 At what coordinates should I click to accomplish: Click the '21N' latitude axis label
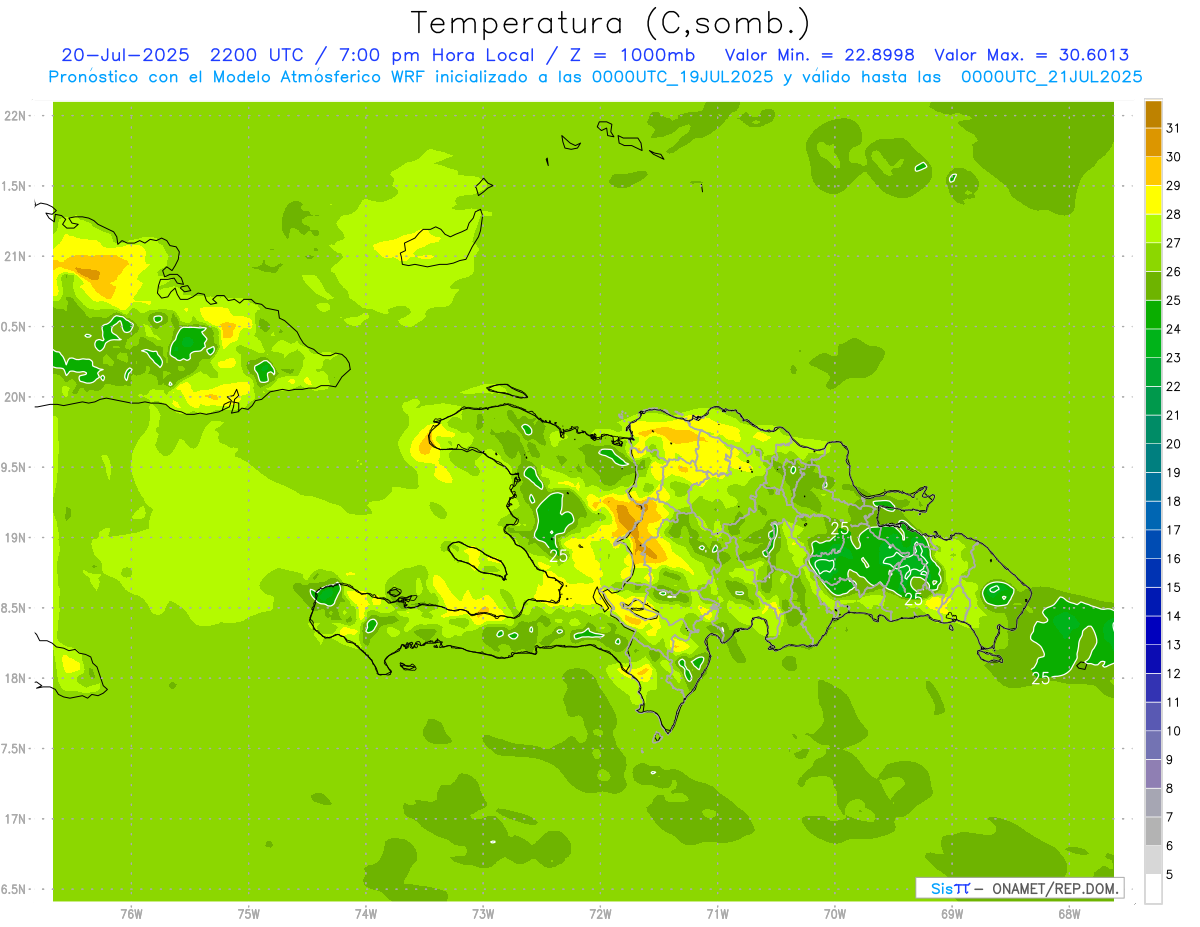pyautogui.click(x=14, y=257)
